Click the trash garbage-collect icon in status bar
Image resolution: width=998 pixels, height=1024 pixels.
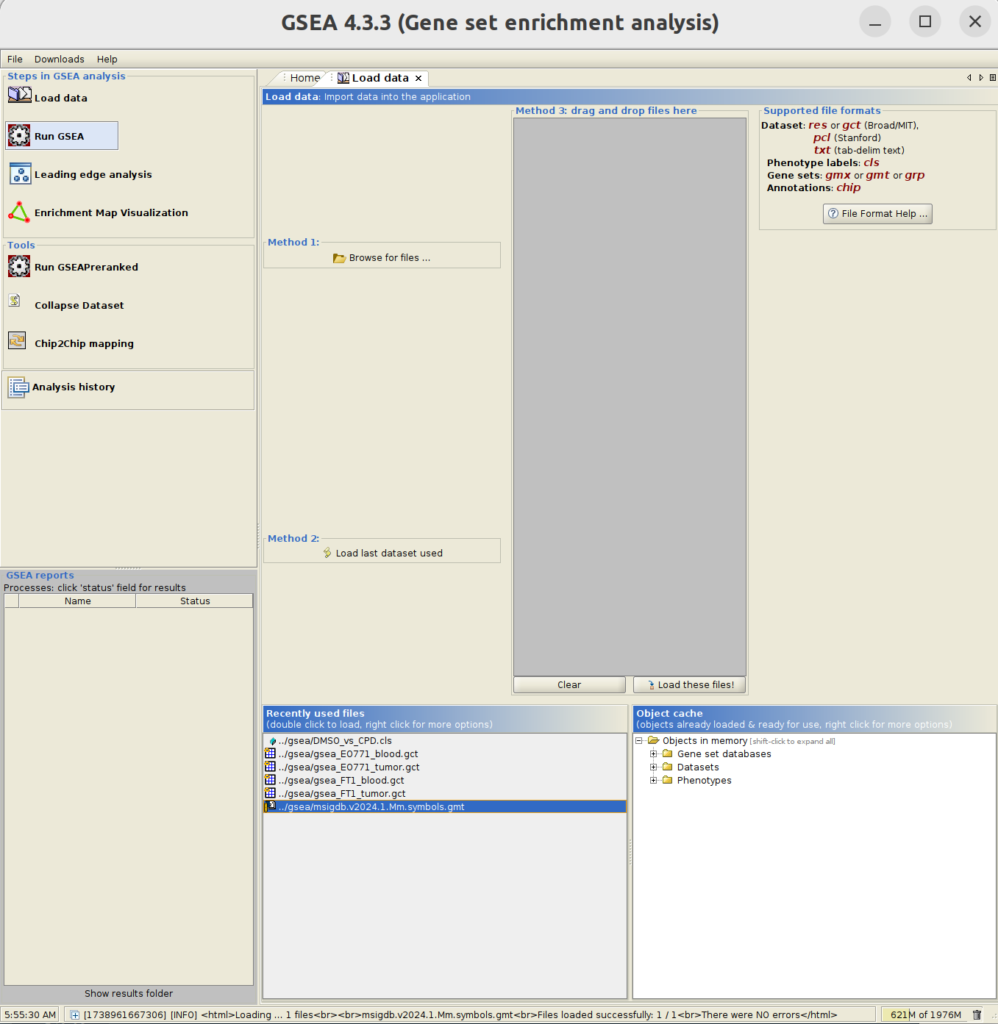(977, 1014)
